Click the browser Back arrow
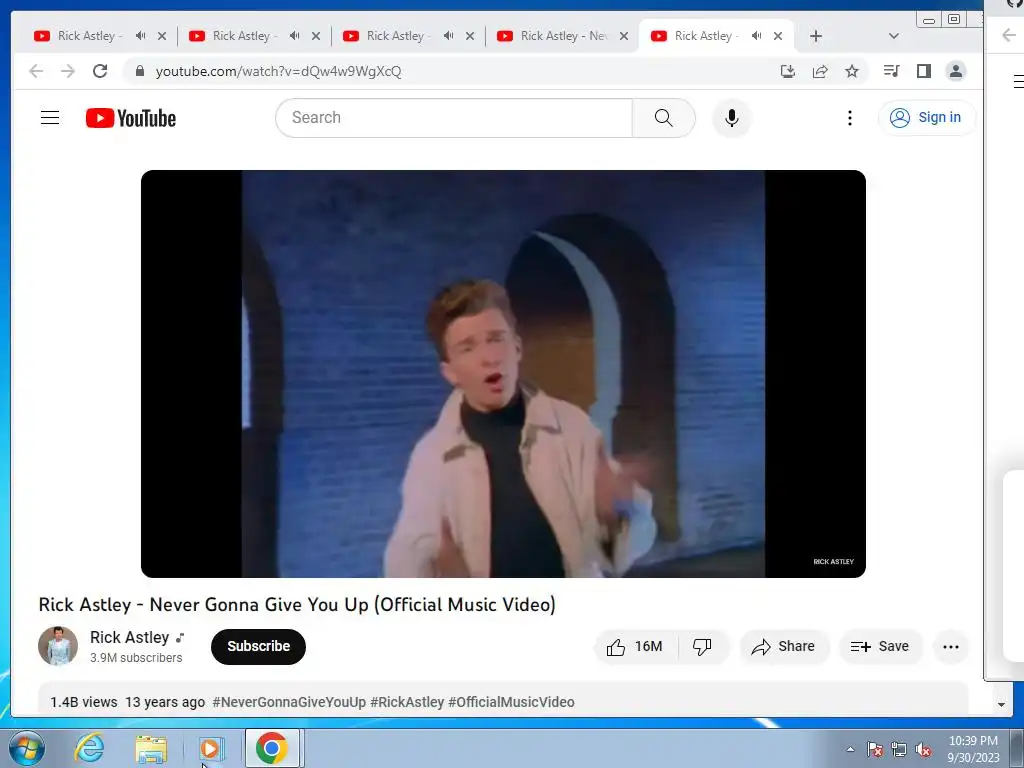 [36, 71]
